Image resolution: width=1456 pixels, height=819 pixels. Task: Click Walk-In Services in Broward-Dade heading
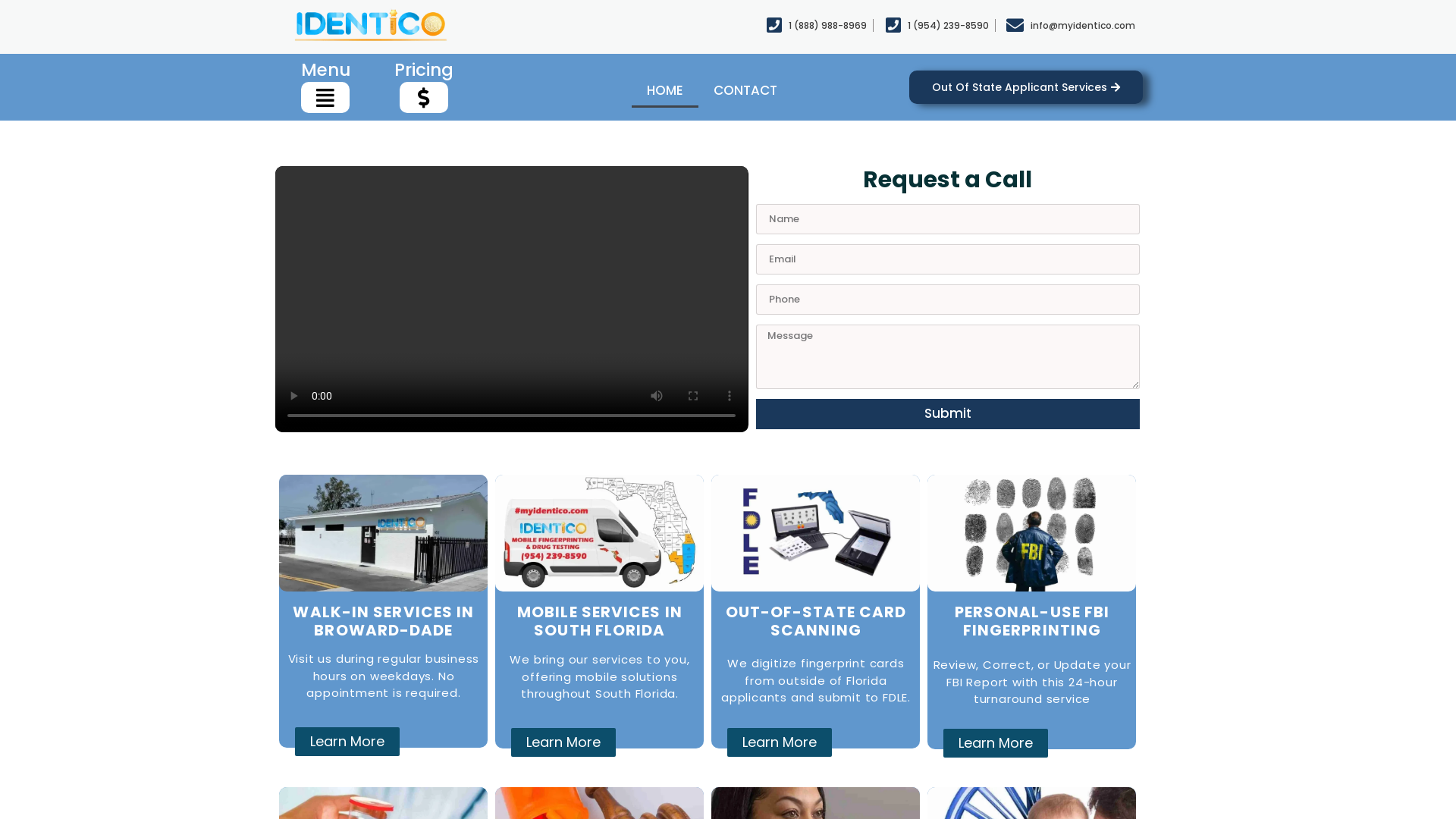pyautogui.click(x=383, y=621)
